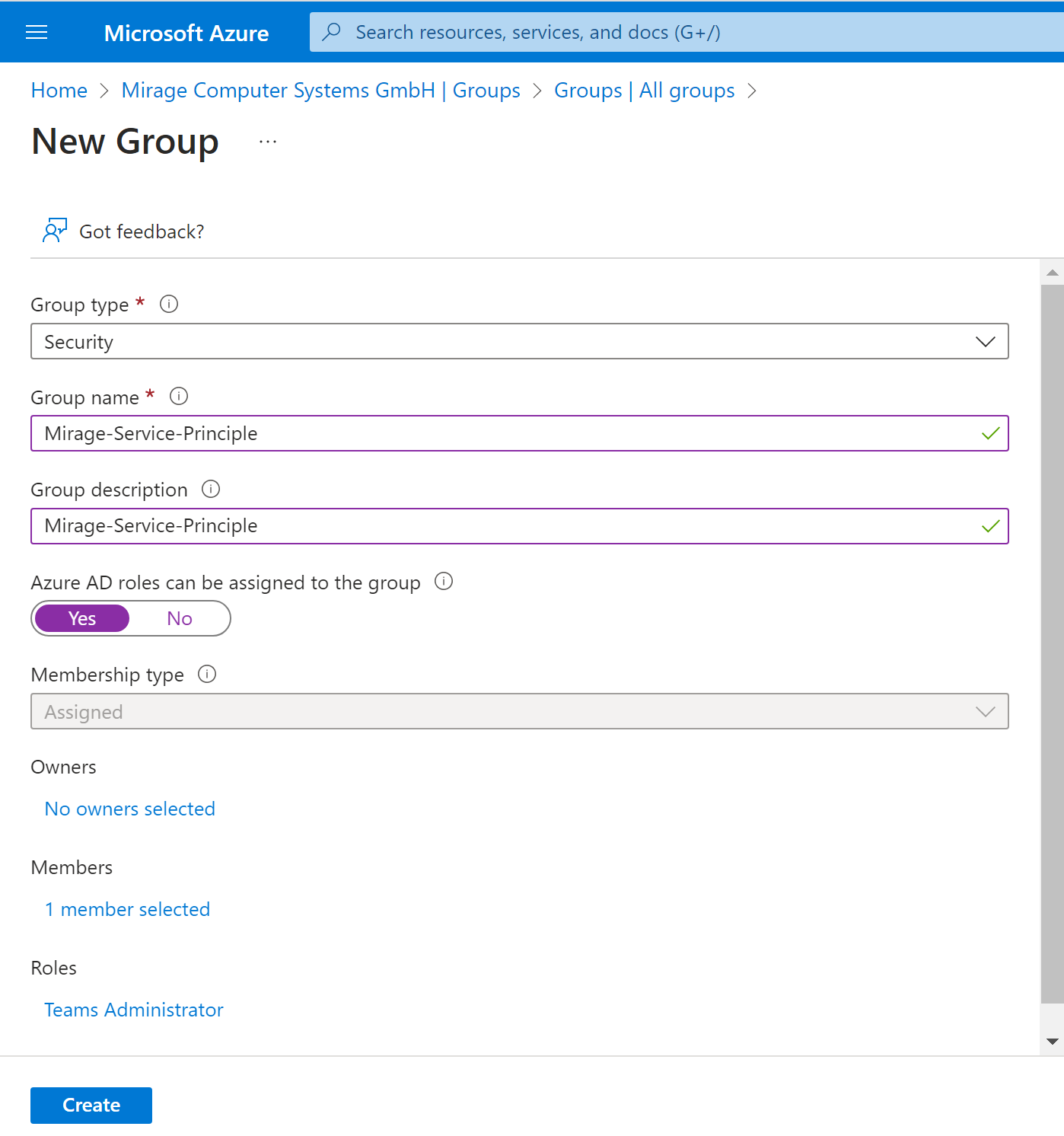The image size is (1064, 1136).
Task: Click the scrollbar down arrow
Action: pos(1053,1042)
